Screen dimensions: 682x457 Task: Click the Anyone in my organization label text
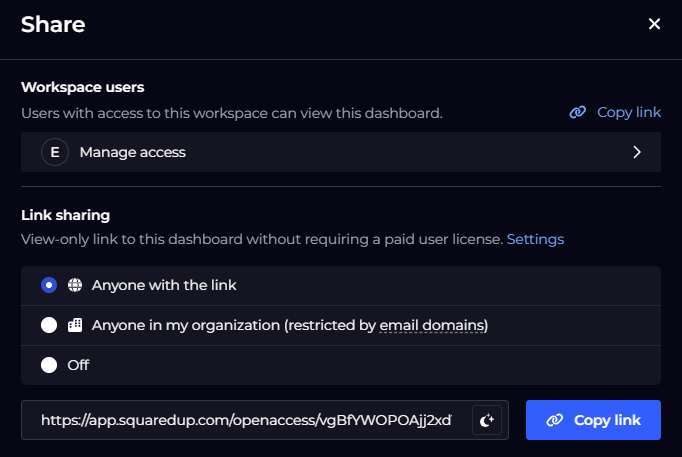tap(290, 325)
